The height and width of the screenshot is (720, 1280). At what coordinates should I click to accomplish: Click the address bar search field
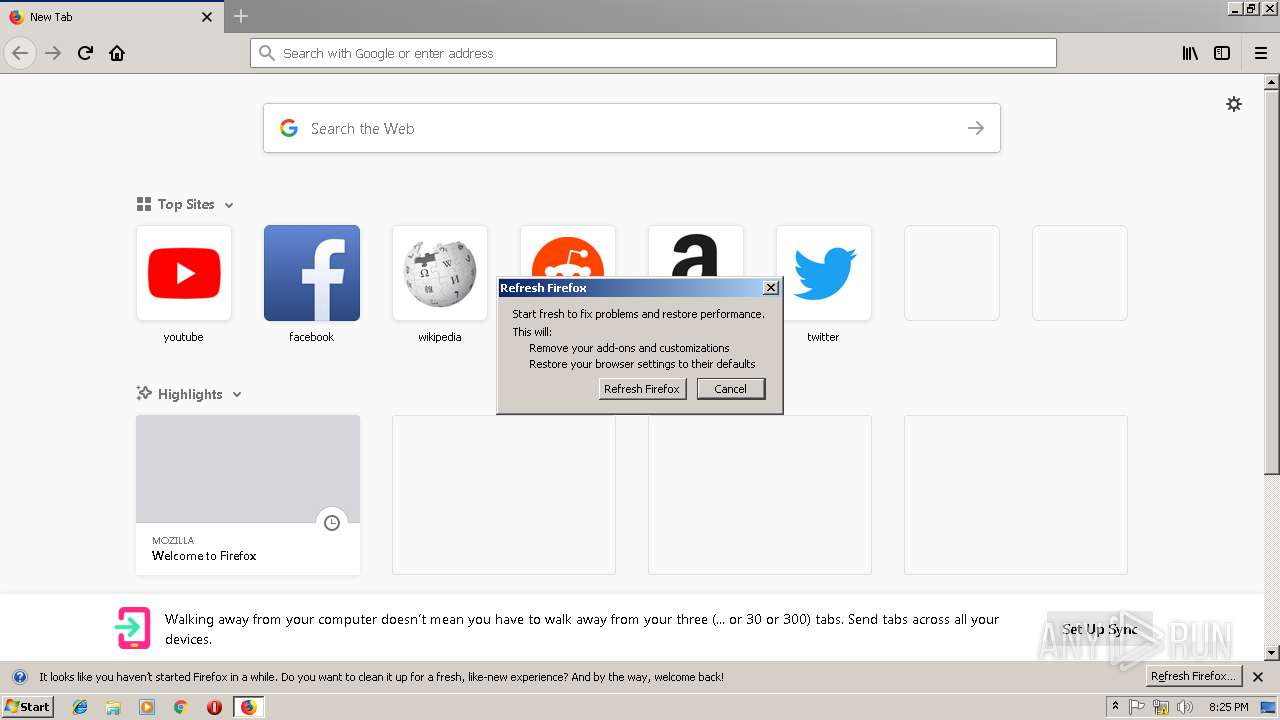click(653, 53)
